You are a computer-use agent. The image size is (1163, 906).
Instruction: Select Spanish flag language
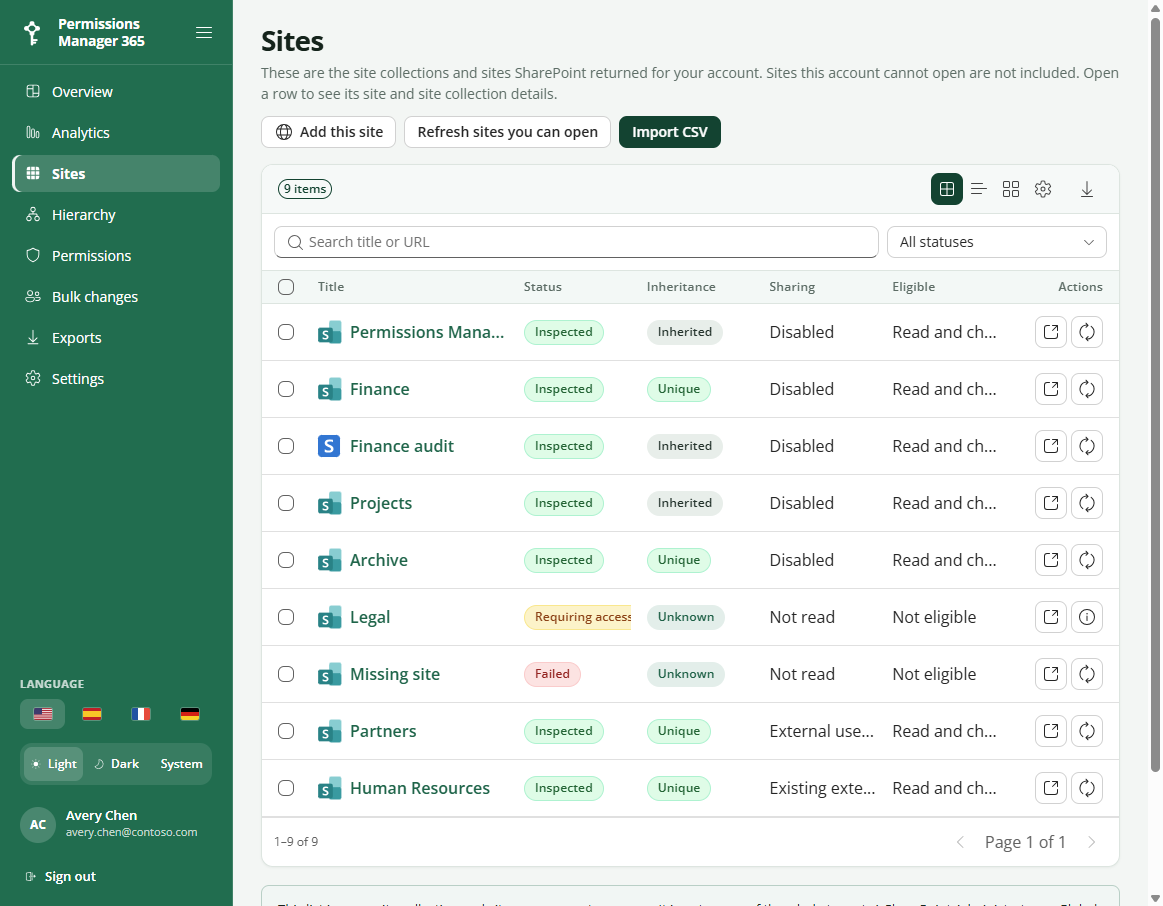(x=92, y=714)
